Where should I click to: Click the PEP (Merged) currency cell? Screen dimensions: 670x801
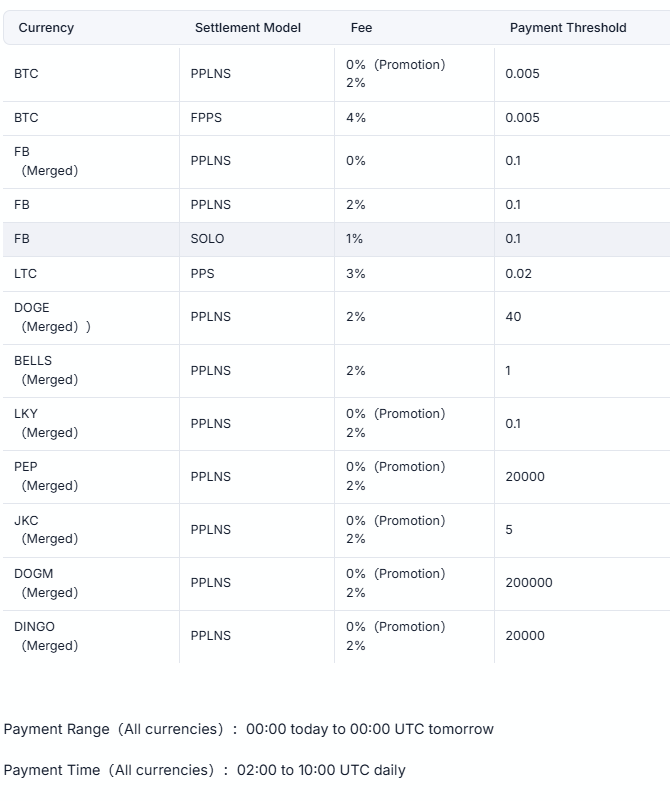(x=46, y=476)
